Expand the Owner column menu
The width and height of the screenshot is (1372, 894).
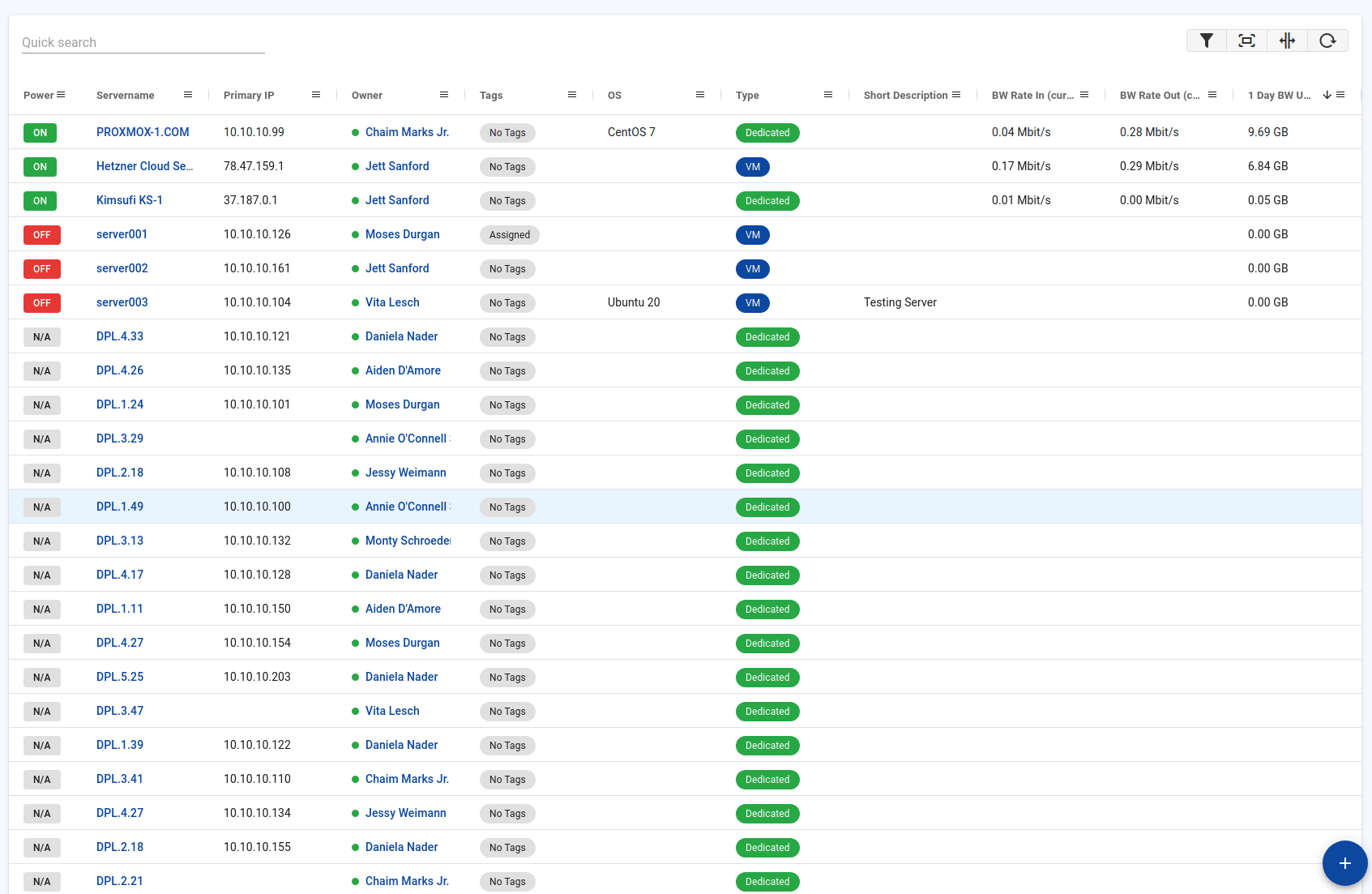444,95
